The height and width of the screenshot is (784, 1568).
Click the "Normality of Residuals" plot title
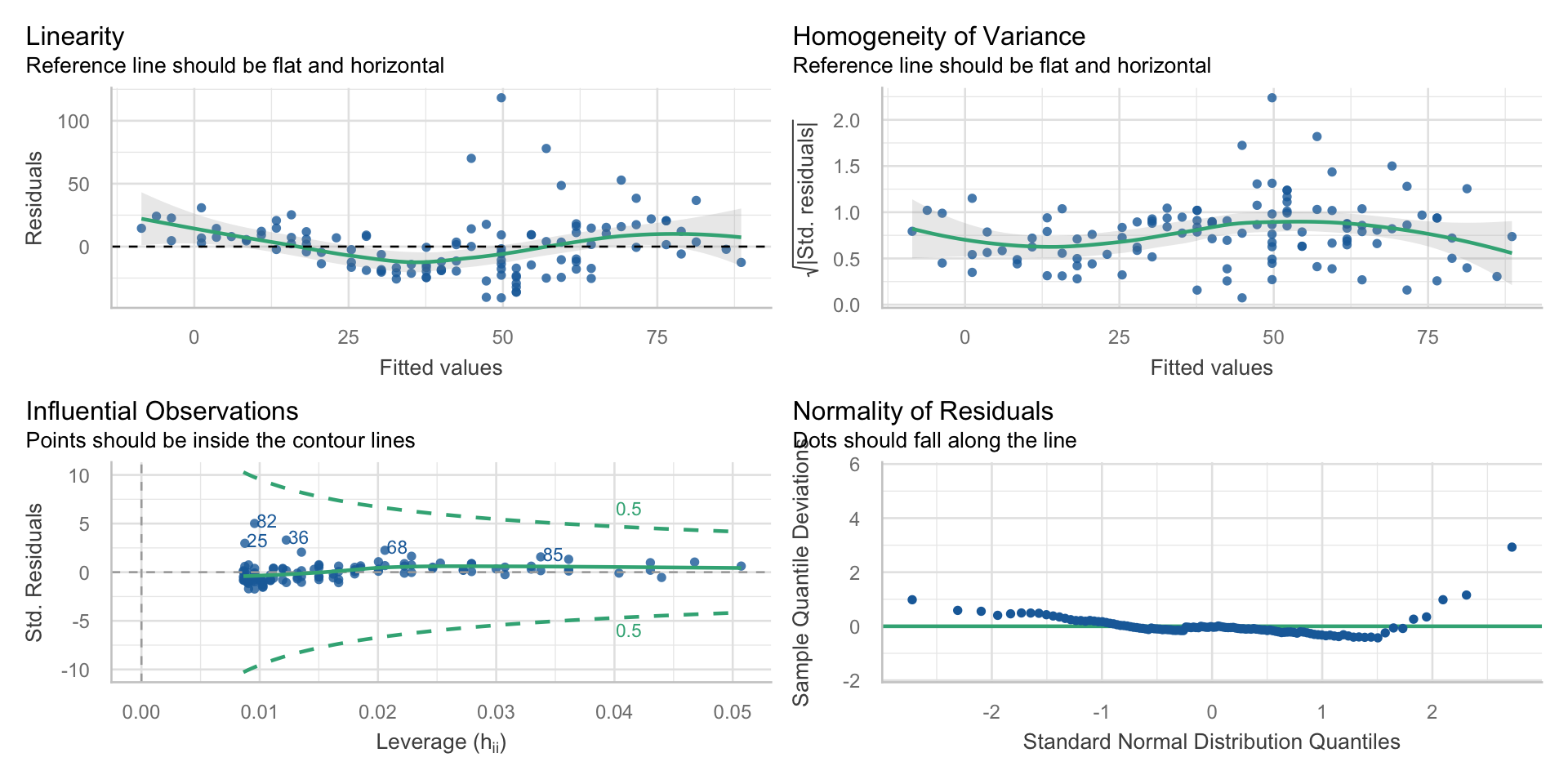click(923, 411)
